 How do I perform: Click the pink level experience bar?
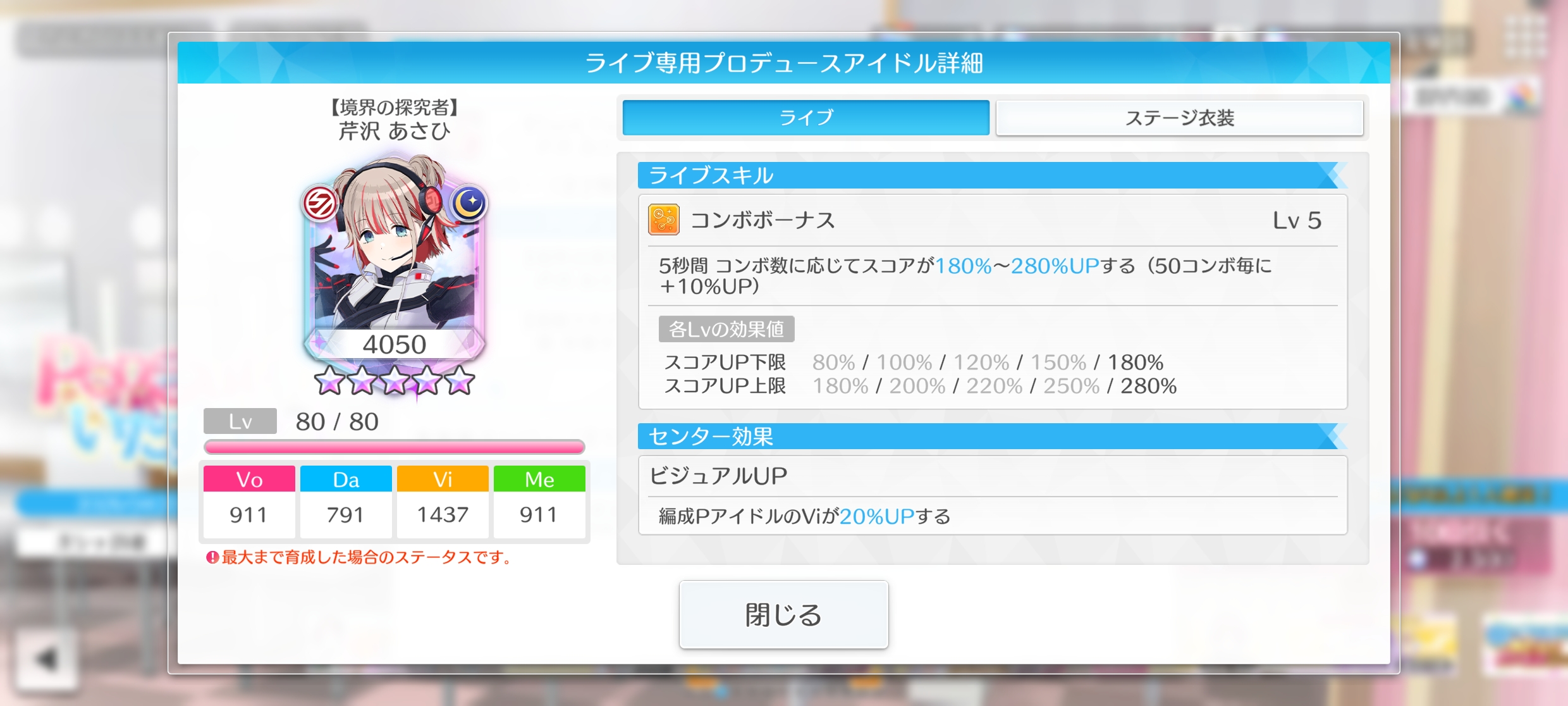[395, 447]
